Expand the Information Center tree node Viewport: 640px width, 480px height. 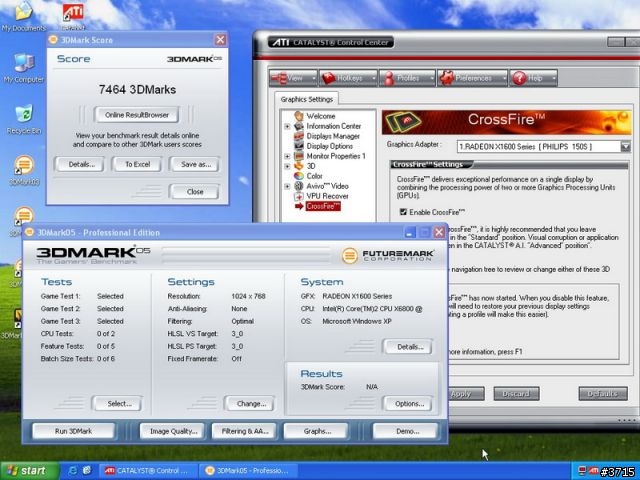coord(287,126)
